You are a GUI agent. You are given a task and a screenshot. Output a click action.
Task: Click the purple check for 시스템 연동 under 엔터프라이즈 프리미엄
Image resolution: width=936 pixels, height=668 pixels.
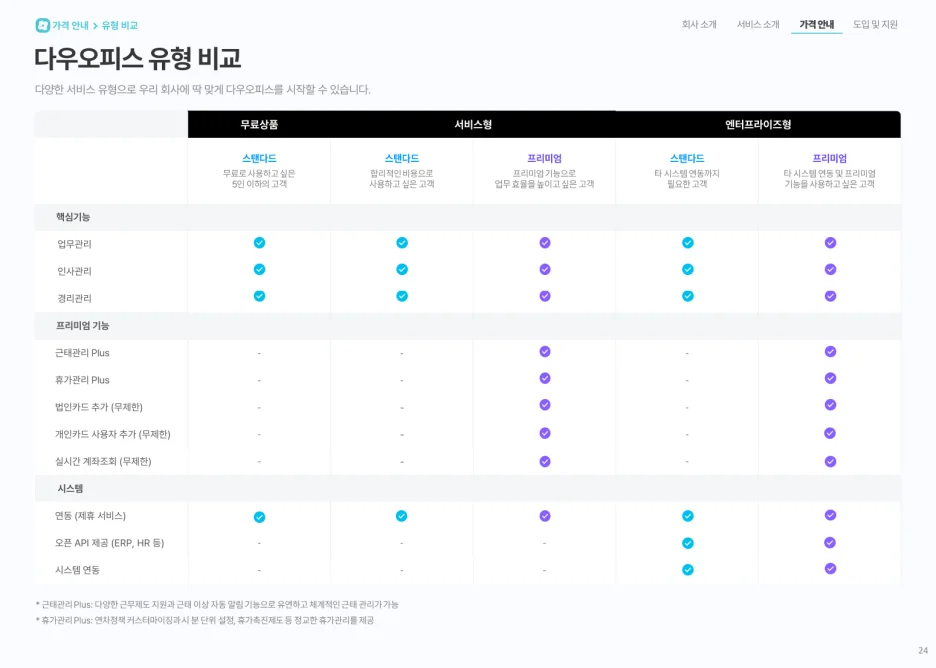[829, 570]
